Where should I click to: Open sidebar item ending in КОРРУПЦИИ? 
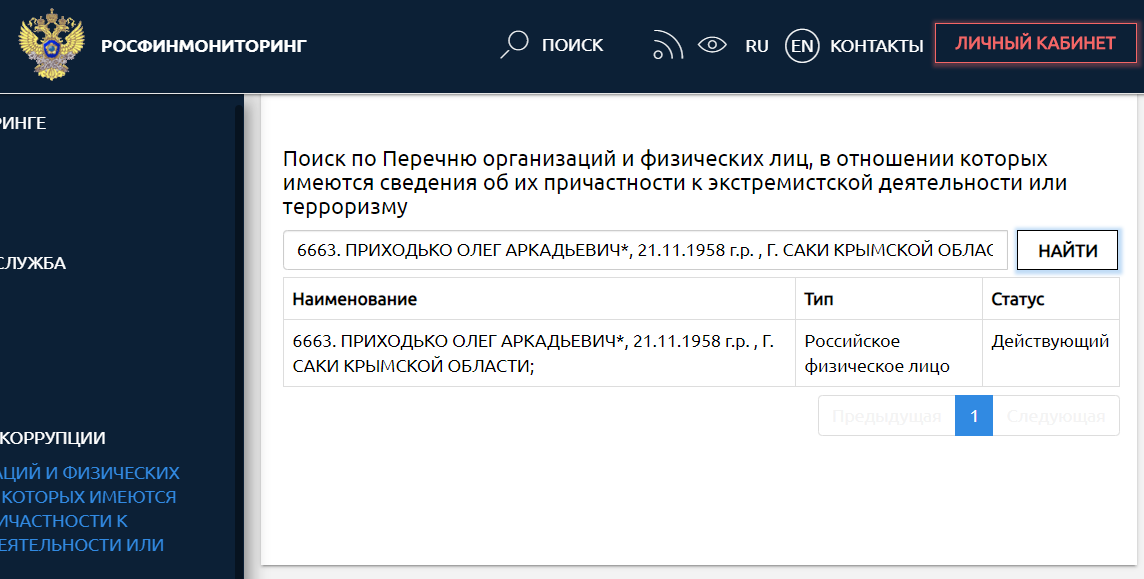coord(53,438)
